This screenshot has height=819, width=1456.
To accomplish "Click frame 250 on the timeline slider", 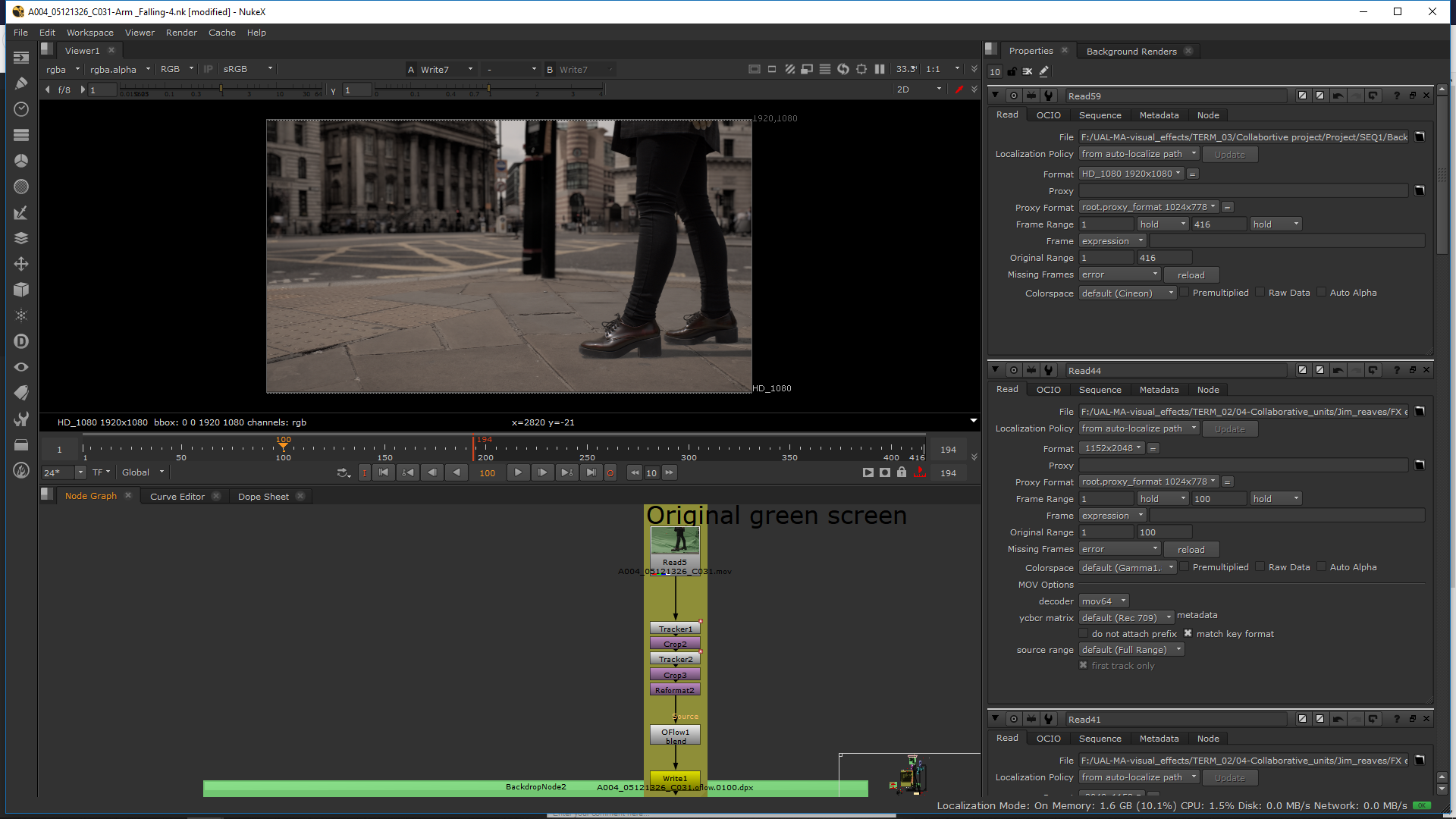I will (587, 448).
